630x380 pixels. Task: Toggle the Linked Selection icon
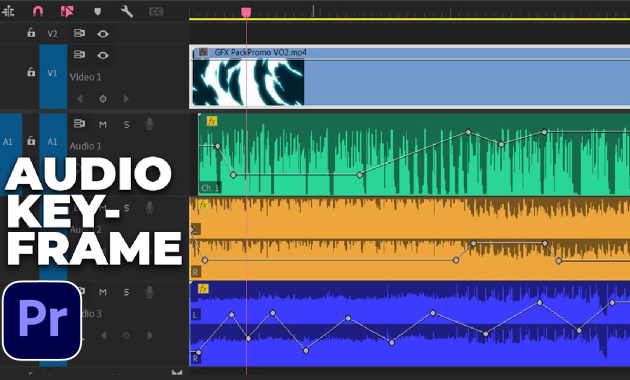pyautogui.click(x=67, y=11)
